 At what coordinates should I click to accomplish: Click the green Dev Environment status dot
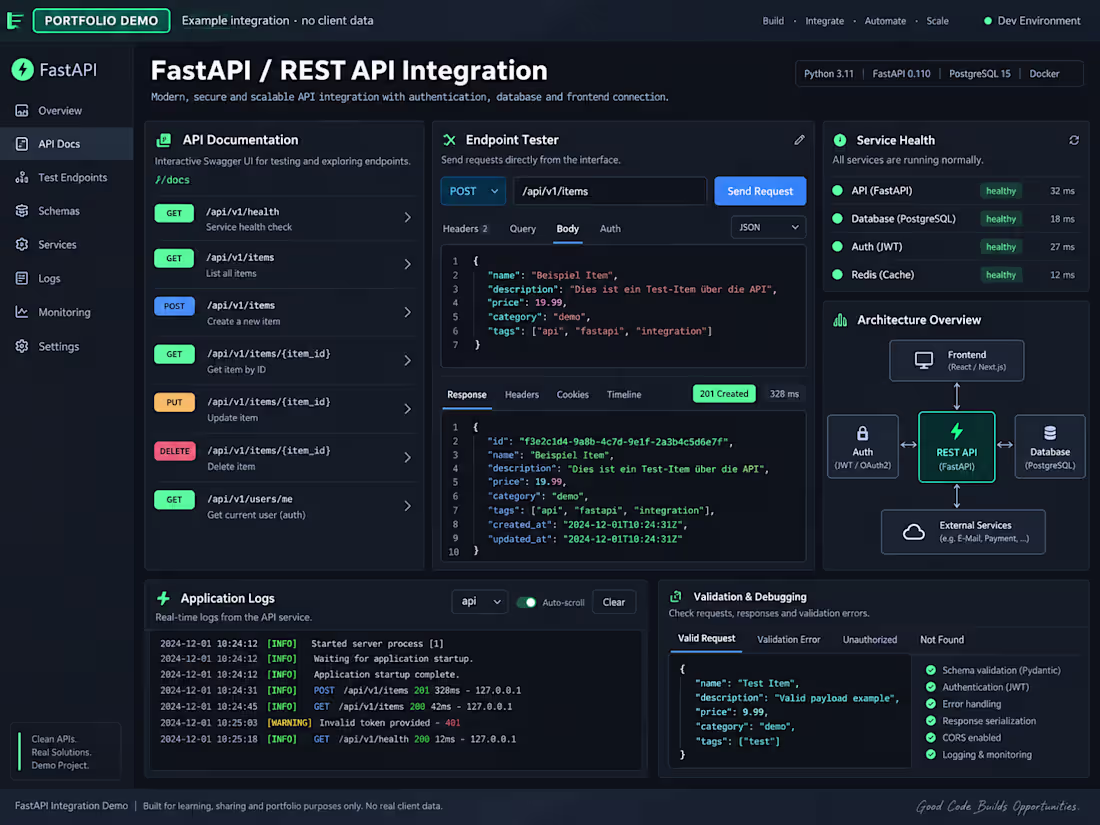tap(988, 21)
